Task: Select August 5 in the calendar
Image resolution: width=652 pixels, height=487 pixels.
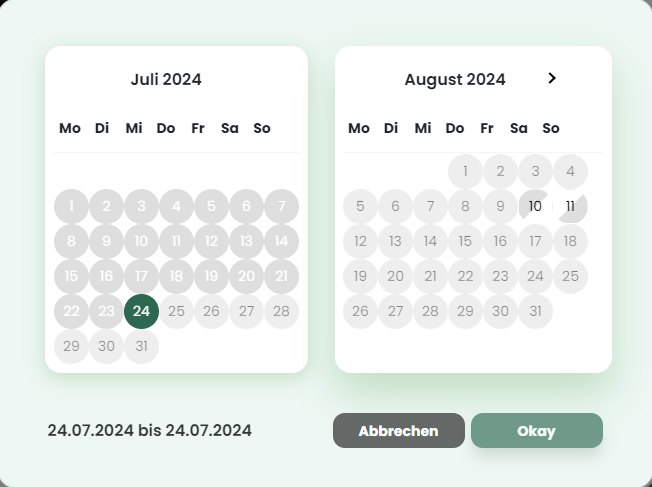Action: pos(360,206)
